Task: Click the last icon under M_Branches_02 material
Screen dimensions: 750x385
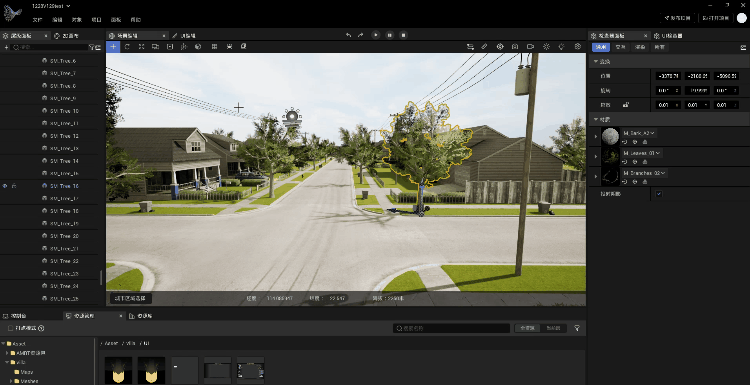Action: 645,182
